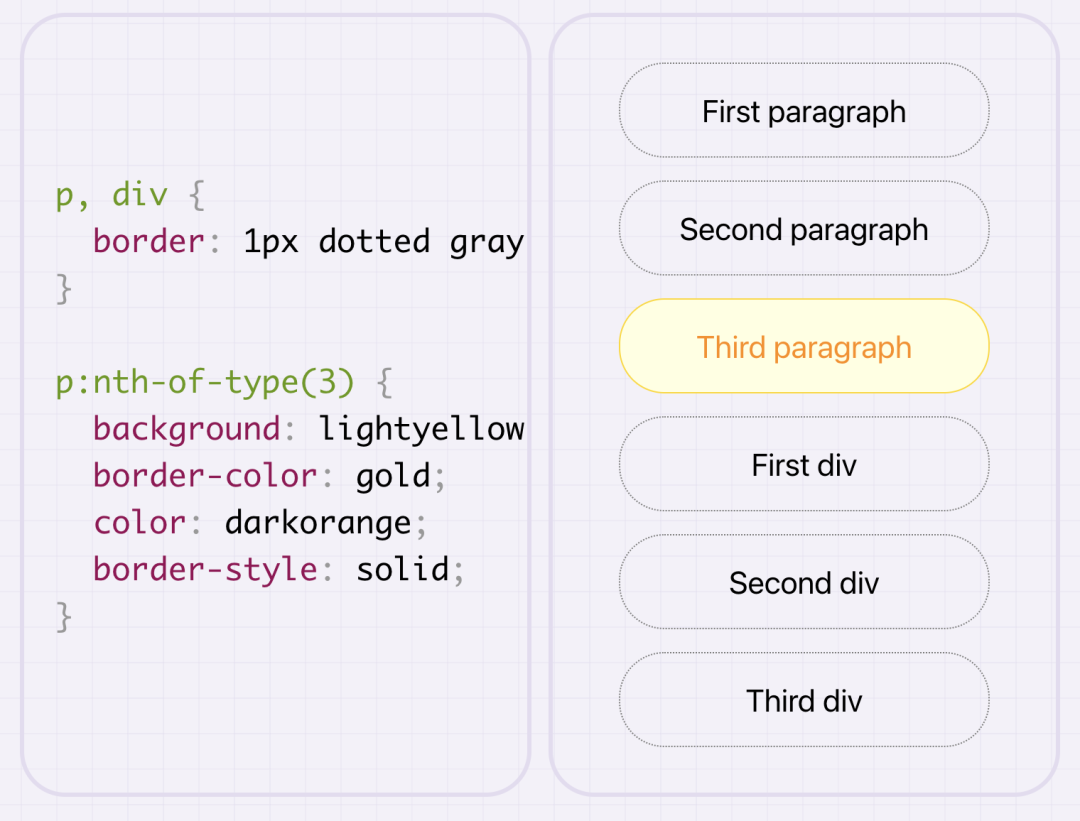Select the First div box
This screenshot has width=1080, height=821.
pyautogui.click(x=804, y=464)
